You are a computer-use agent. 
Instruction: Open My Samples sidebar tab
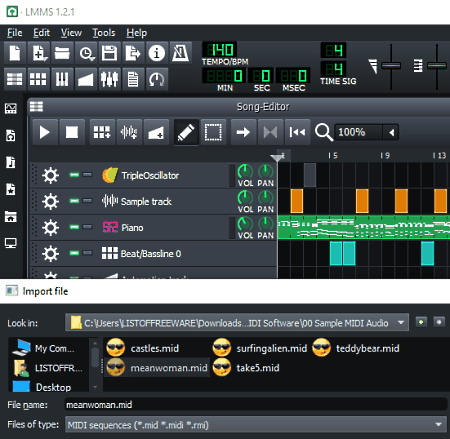click(11, 162)
